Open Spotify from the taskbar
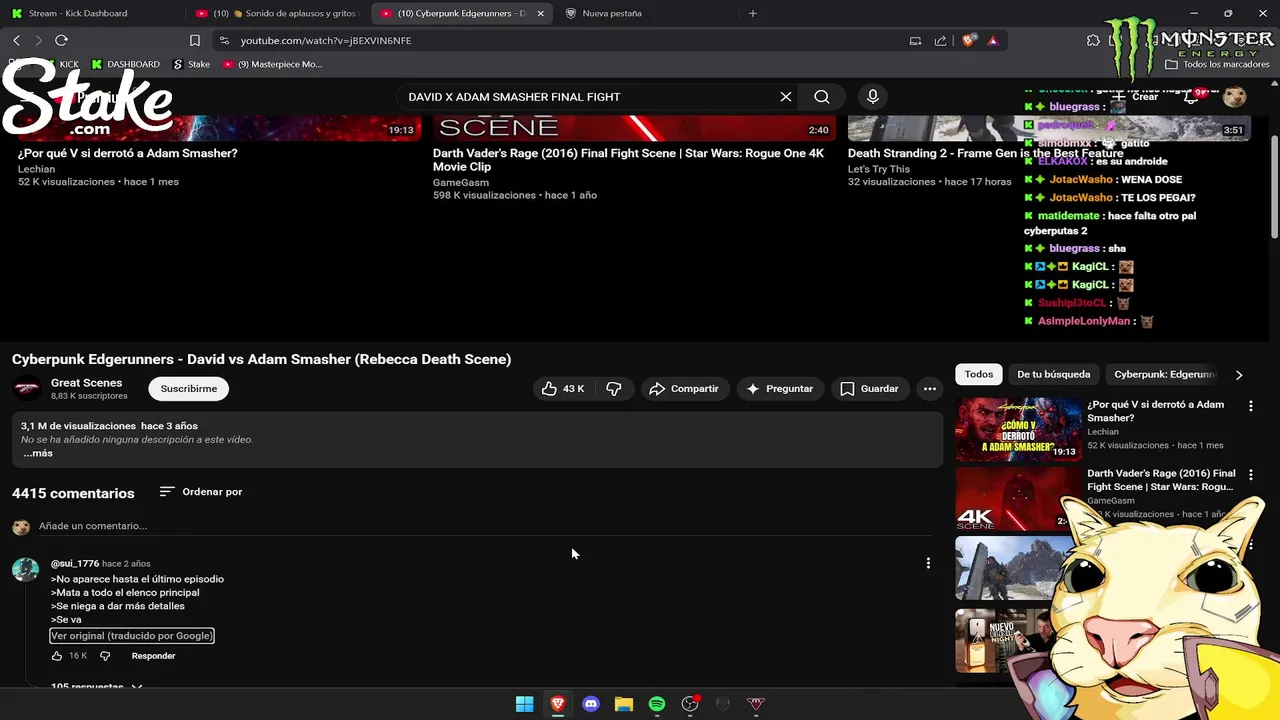 [x=657, y=704]
